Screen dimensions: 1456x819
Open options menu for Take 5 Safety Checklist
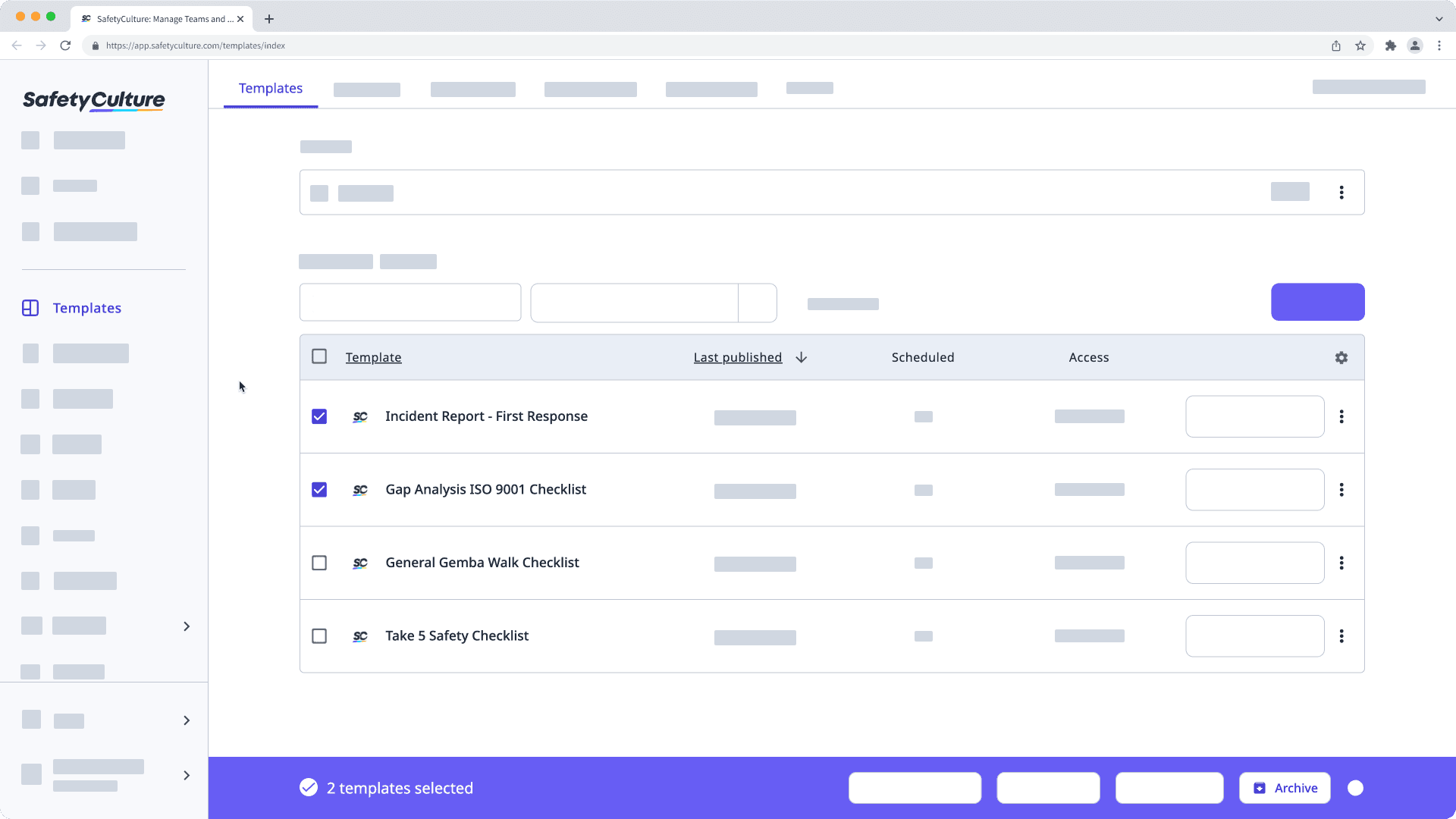(1342, 636)
